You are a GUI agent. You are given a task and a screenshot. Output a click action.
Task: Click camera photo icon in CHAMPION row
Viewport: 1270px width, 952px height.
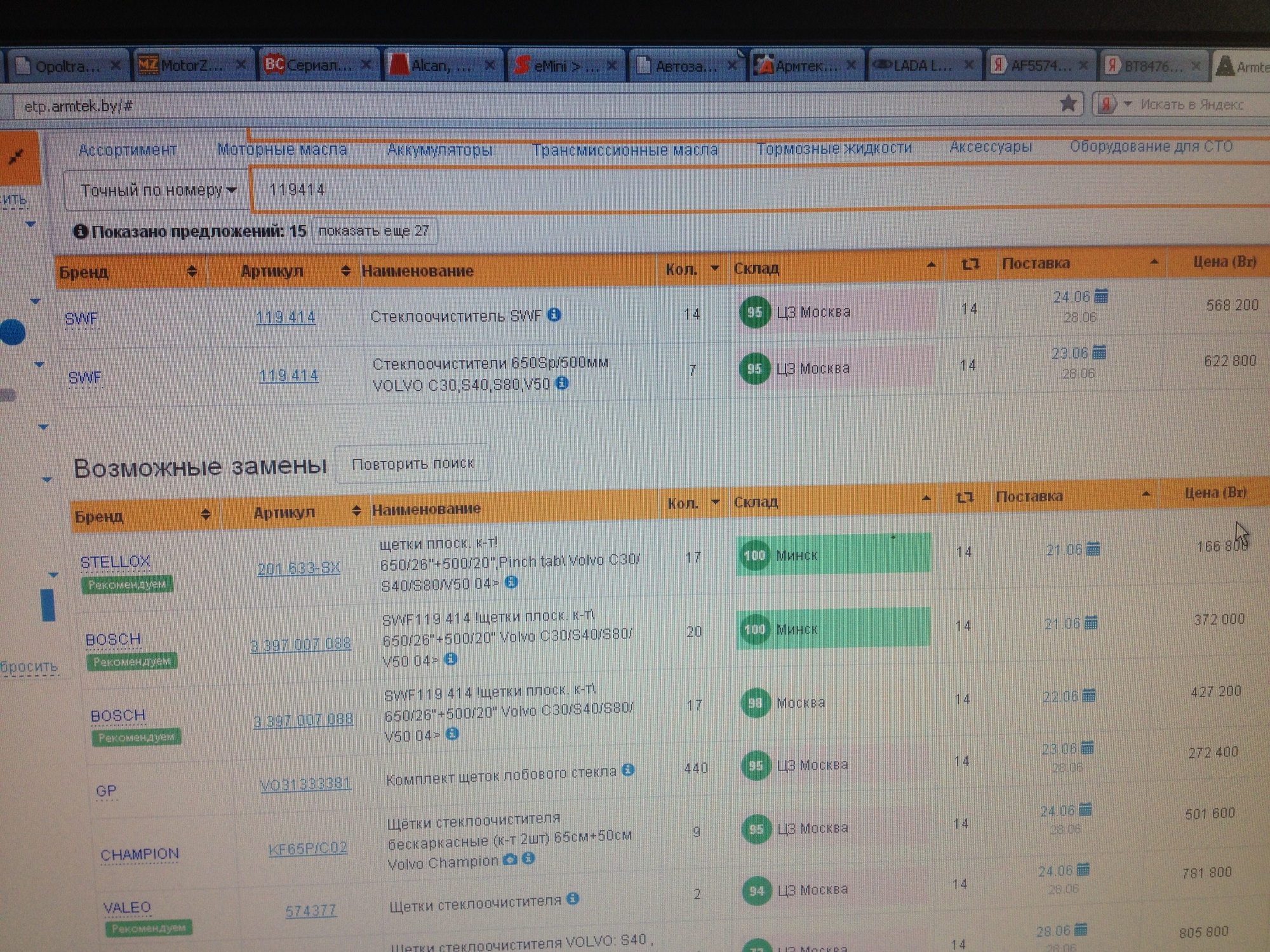click(x=510, y=859)
